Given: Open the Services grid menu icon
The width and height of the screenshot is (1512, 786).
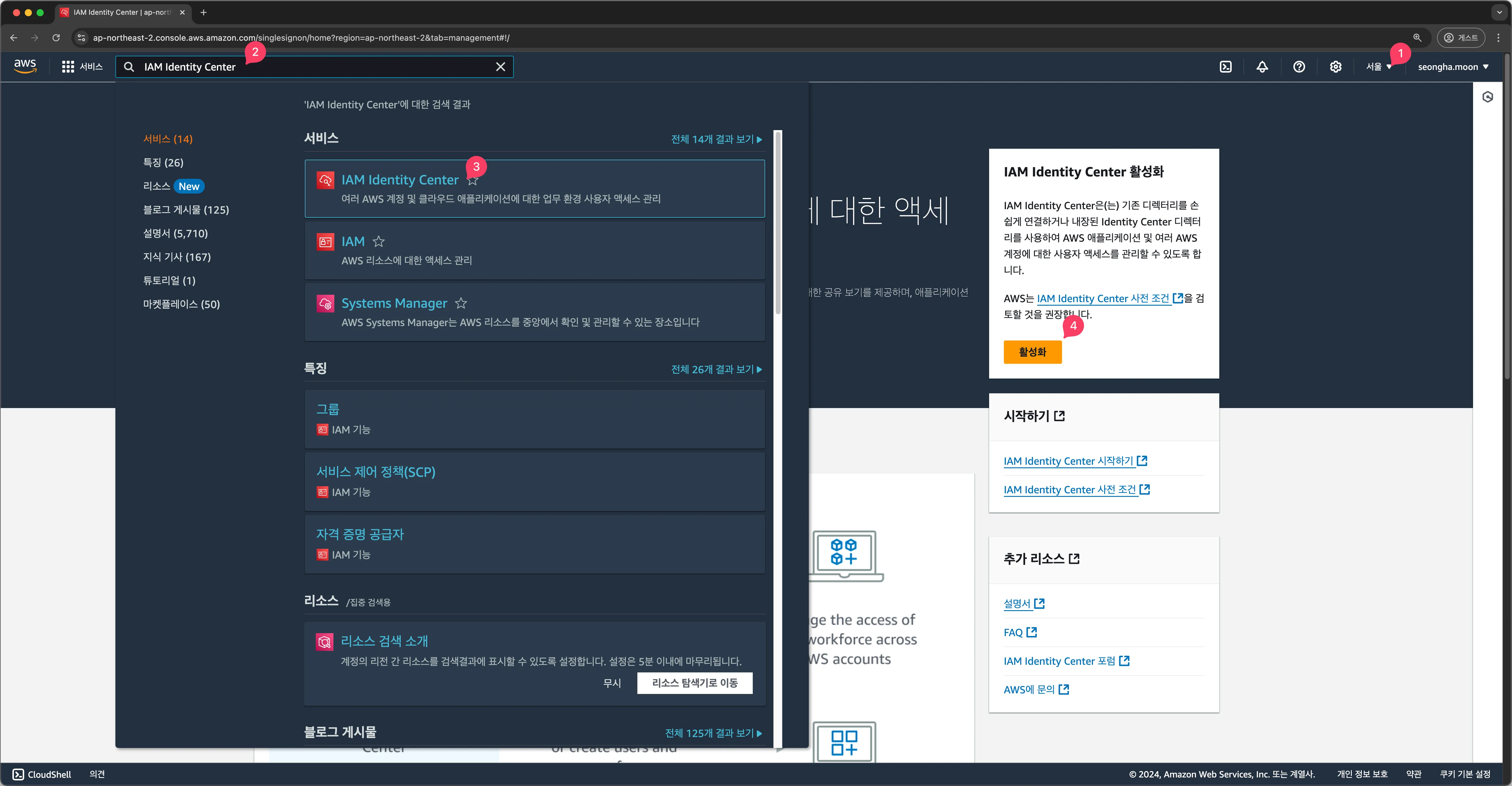Looking at the screenshot, I should tap(68, 67).
